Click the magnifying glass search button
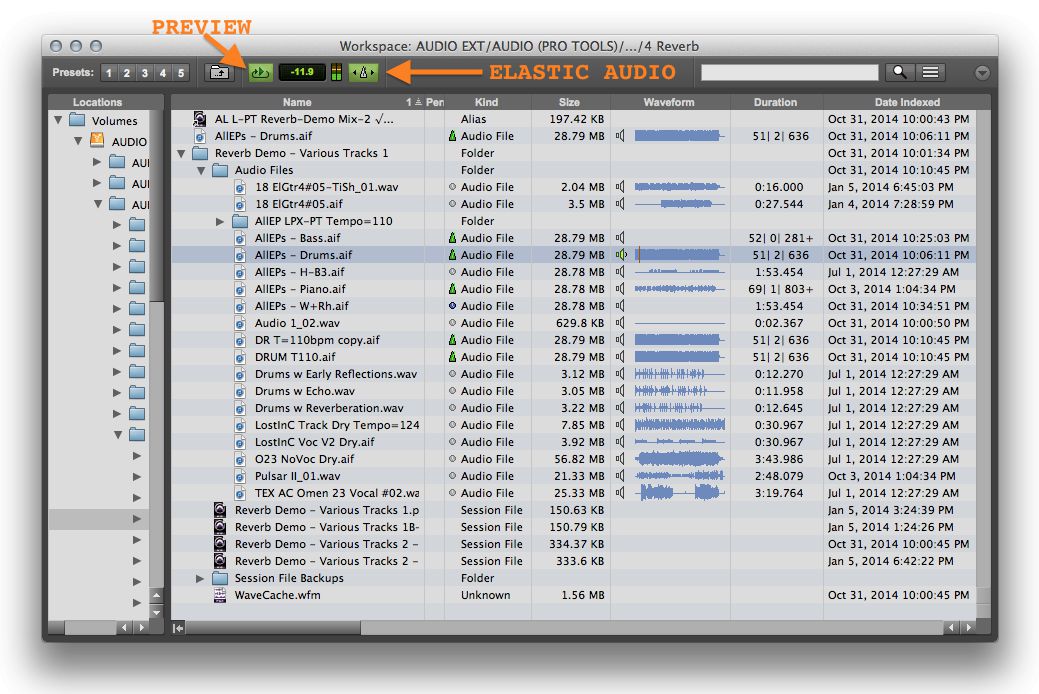Viewport: 1039px width, 694px height. pos(899,72)
